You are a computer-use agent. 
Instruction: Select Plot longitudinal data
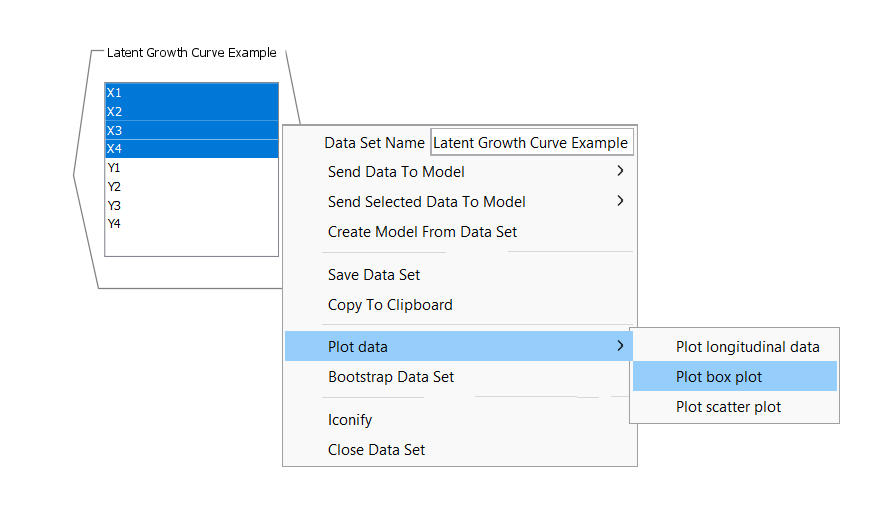747,347
